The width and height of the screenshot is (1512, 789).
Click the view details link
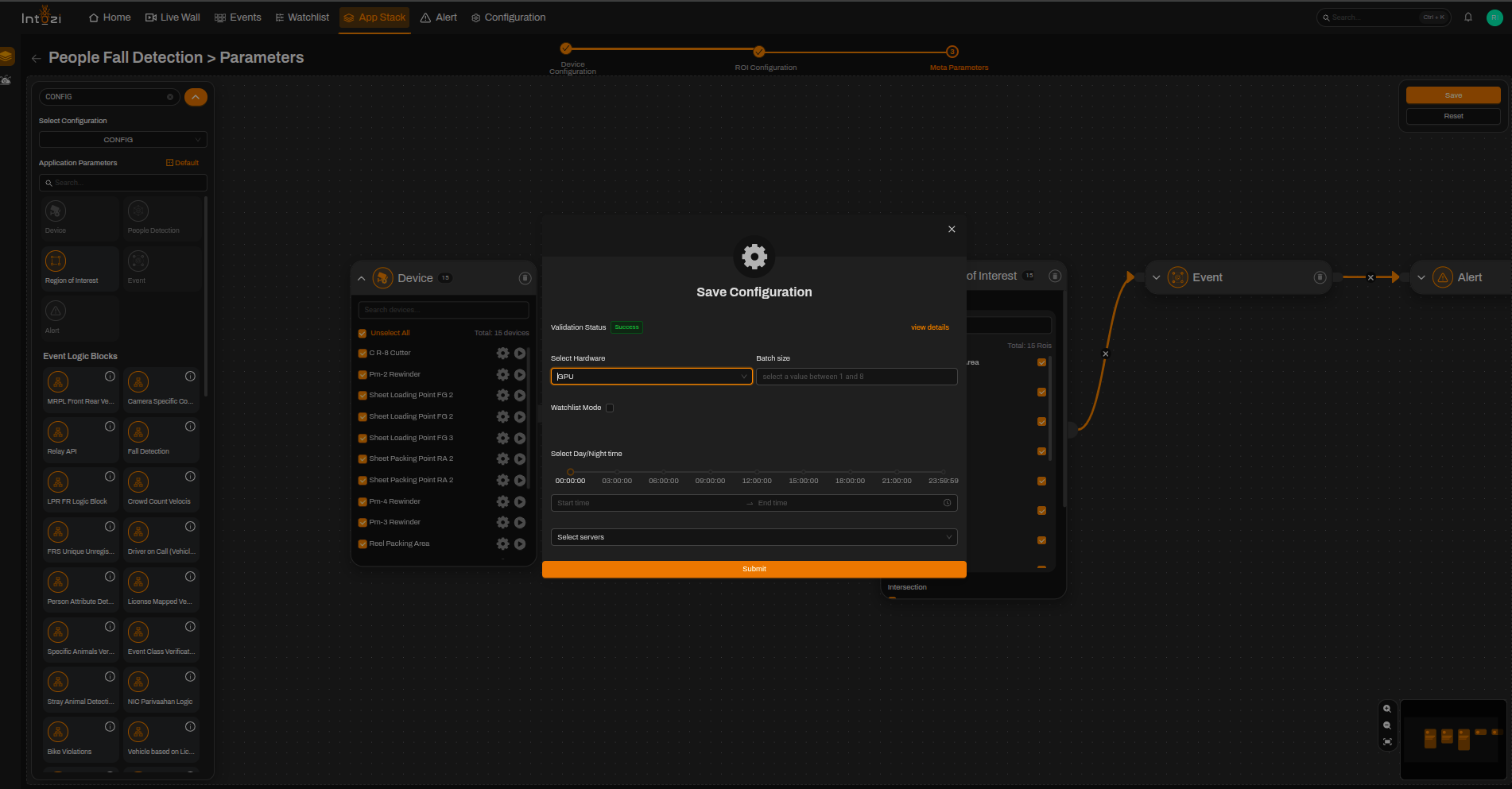click(929, 327)
